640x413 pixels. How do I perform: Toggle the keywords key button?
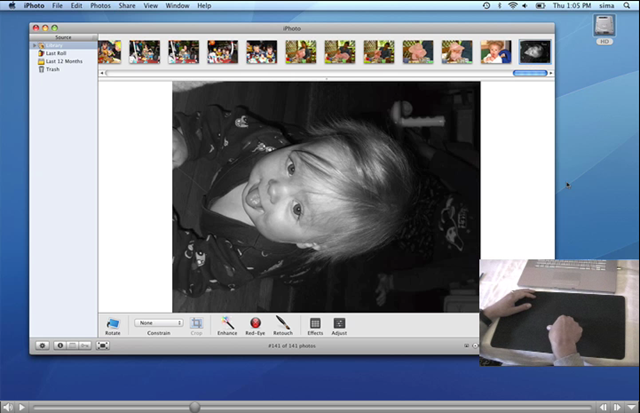[x=85, y=346]
